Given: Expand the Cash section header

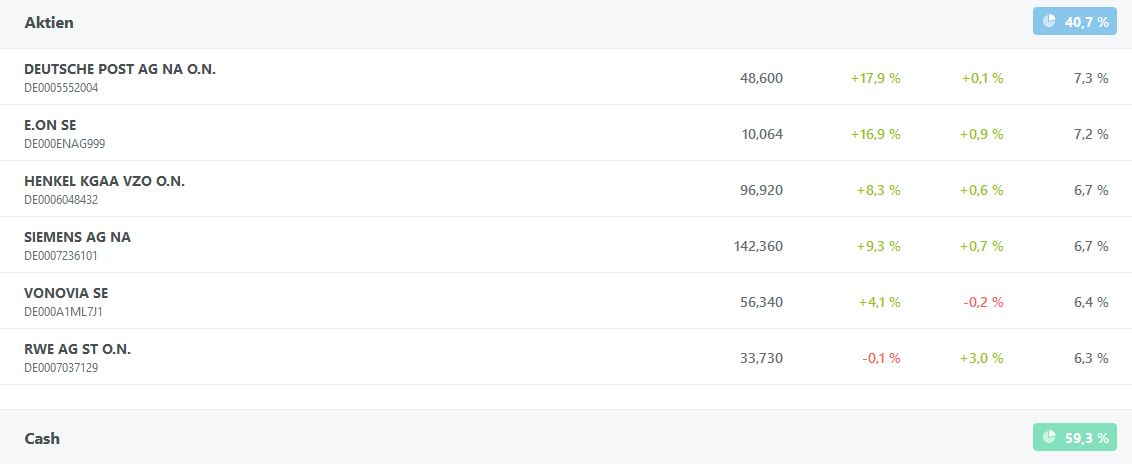Looking at the screenshot, I should (x=42, y=438).
